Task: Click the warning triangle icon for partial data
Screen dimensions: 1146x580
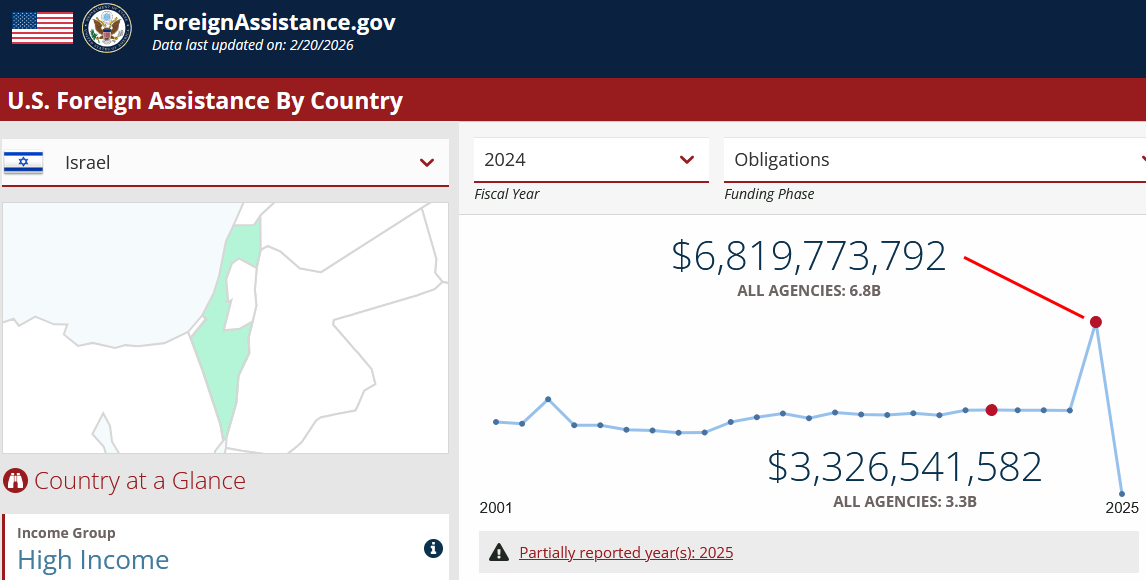Action: 499,553
